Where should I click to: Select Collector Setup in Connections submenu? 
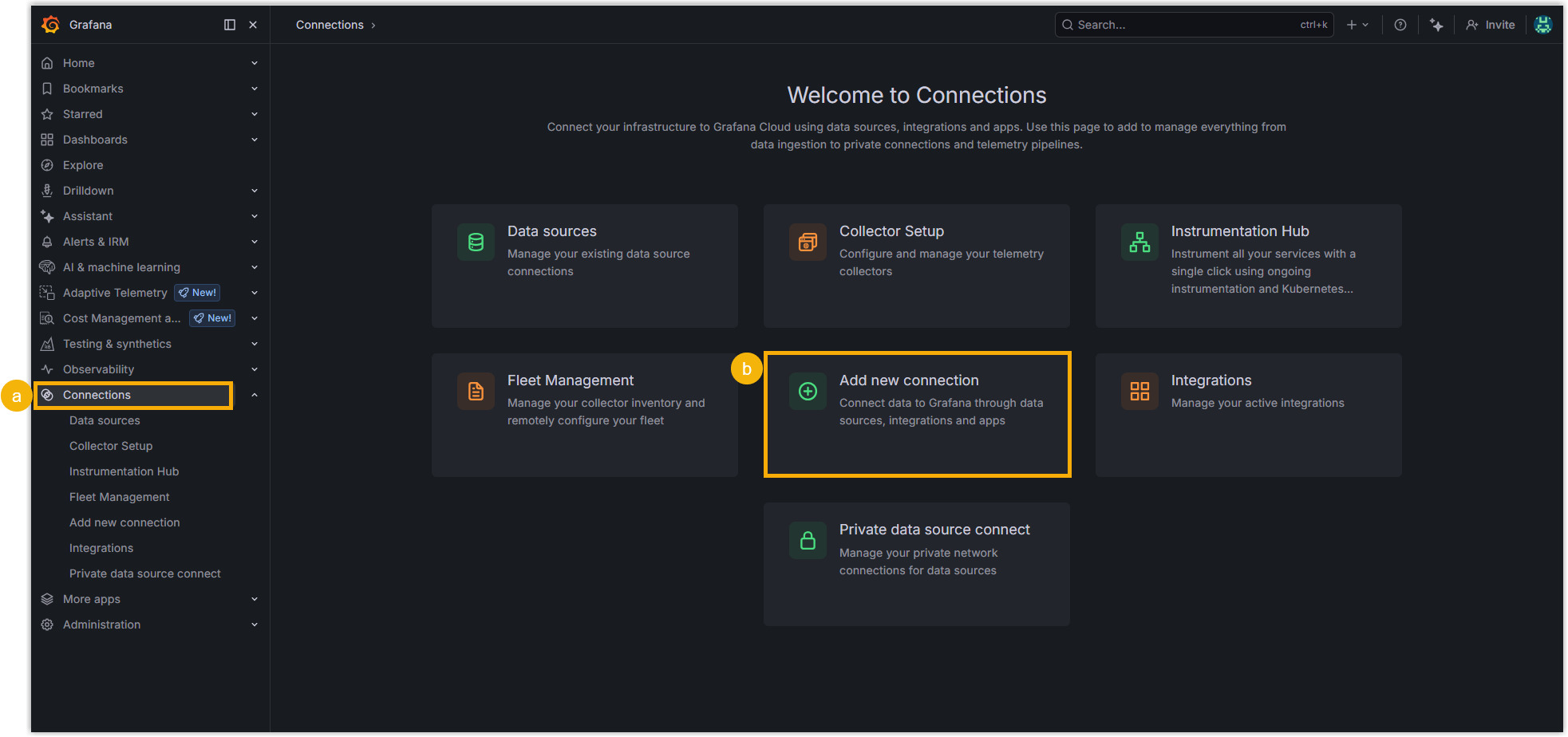(111, 446)
